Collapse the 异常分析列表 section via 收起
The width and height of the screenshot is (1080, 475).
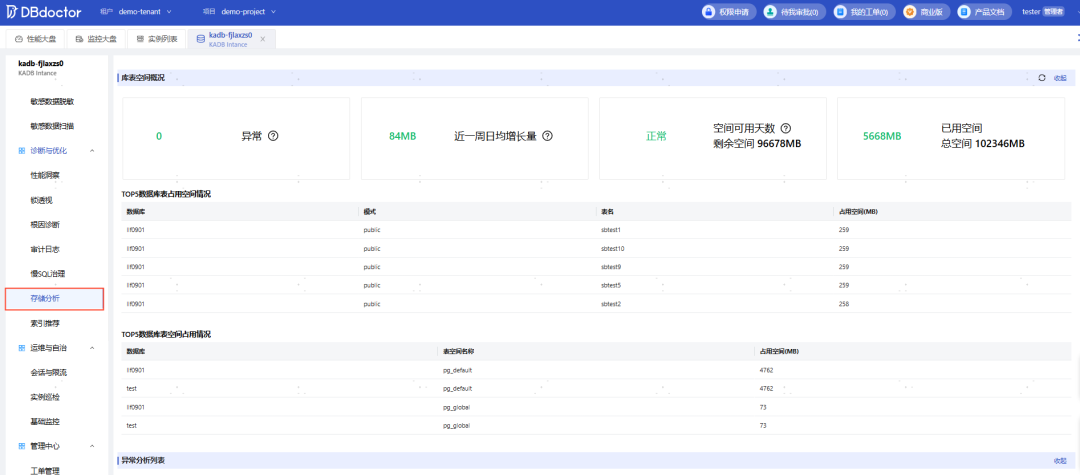[x=1060, y=460]
